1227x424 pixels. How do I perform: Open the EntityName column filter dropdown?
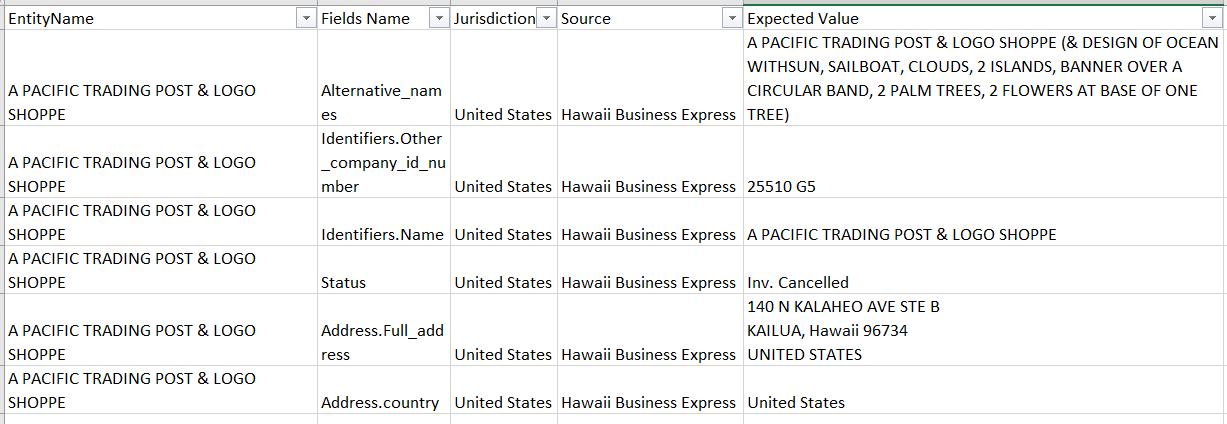click(304, 19)
